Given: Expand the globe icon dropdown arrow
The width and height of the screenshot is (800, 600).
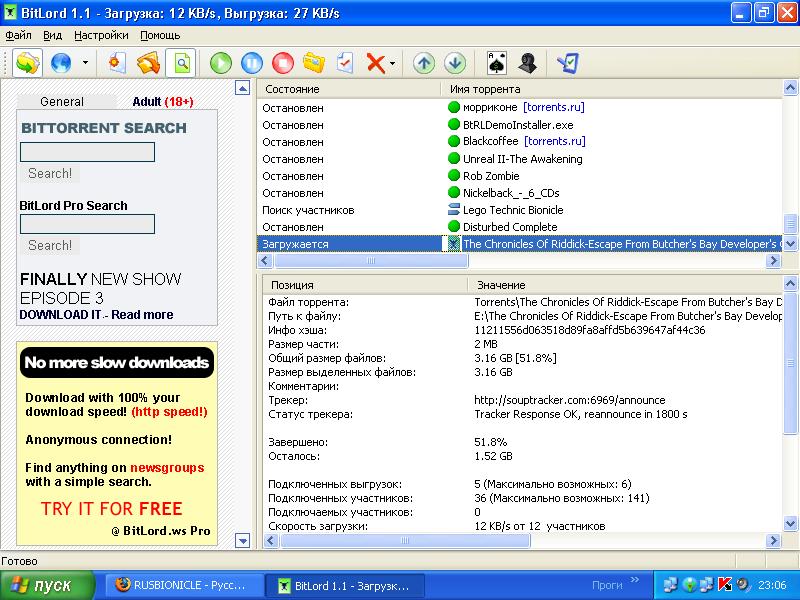Looking at the screenshot, I should (85, 63).
